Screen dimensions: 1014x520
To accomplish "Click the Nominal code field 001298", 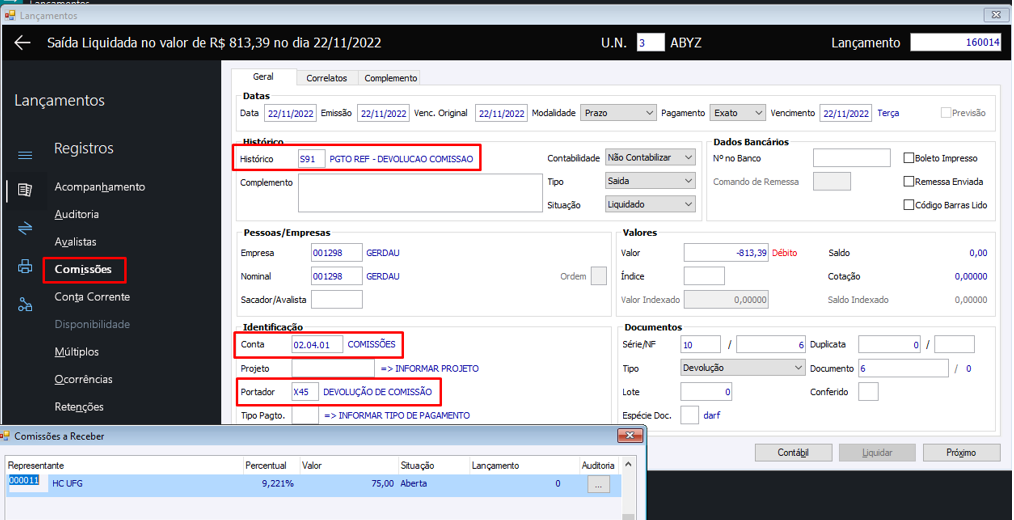I will pyautogui.click(x=336, y=276).
